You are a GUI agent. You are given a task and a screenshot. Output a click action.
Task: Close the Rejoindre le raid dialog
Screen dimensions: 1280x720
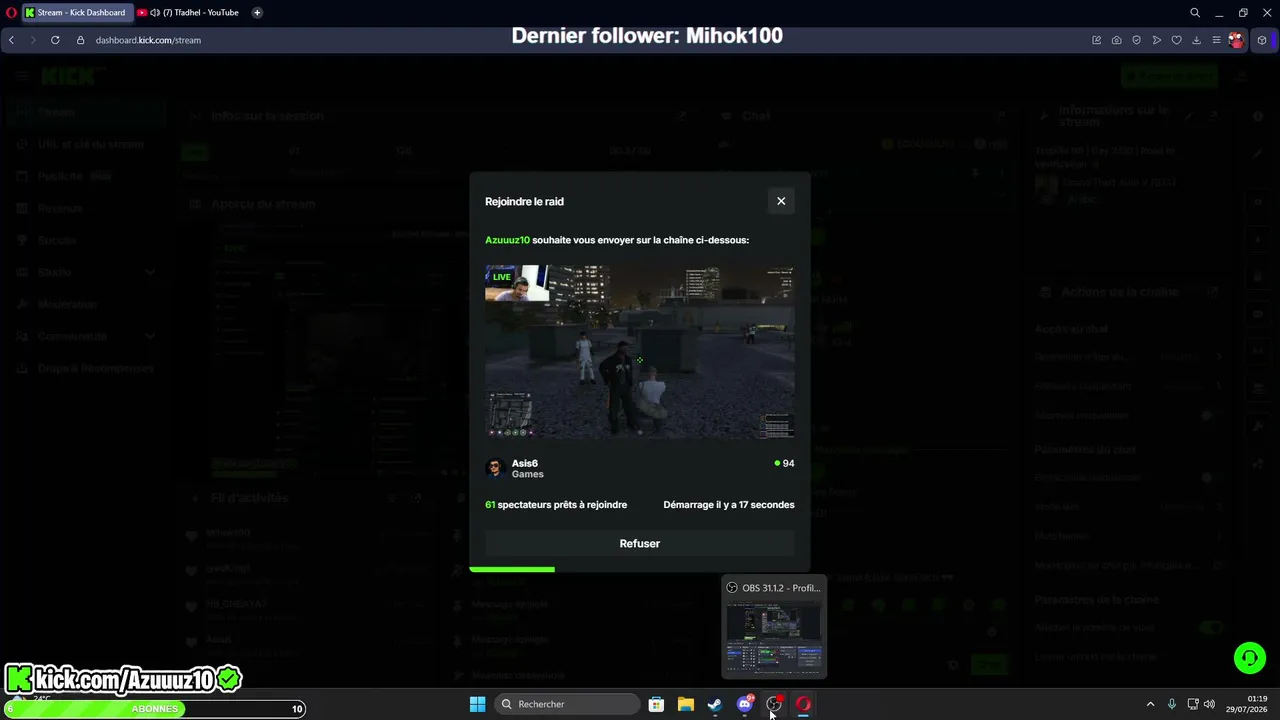pos(781,201)
